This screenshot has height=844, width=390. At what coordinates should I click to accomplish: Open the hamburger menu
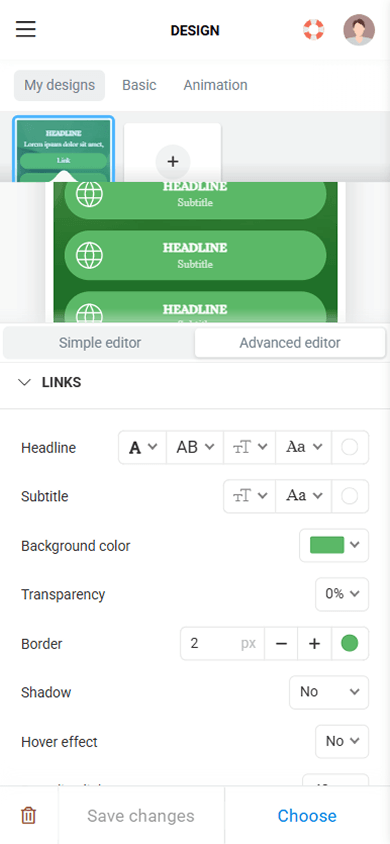tap(25, 29)
